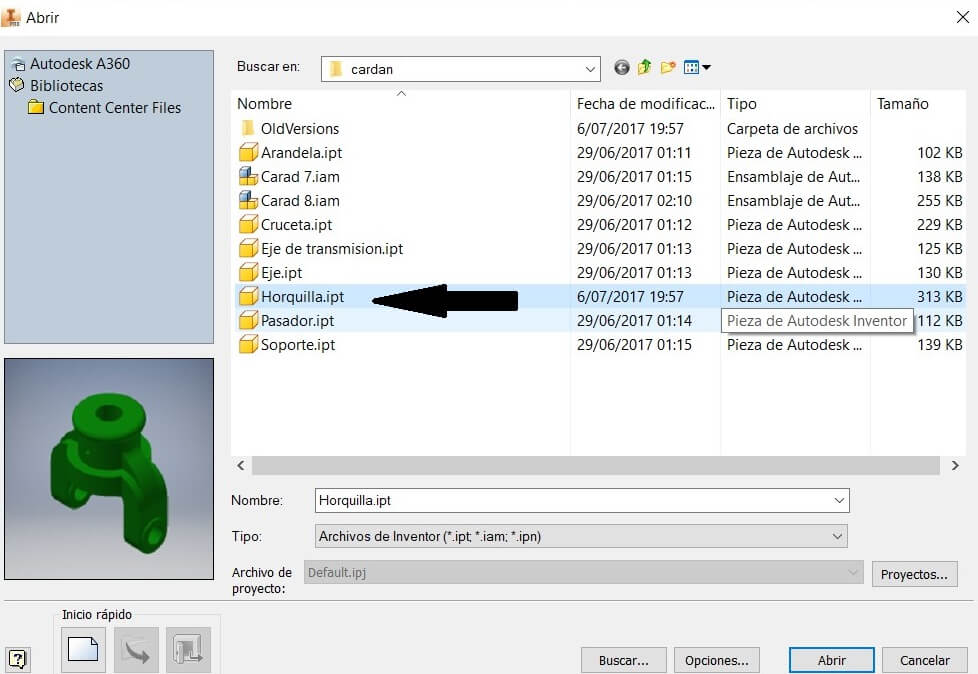This screenshot has width=978, height=674.
Task: Click the scroll left arrow
Action: tap(241, 465)
